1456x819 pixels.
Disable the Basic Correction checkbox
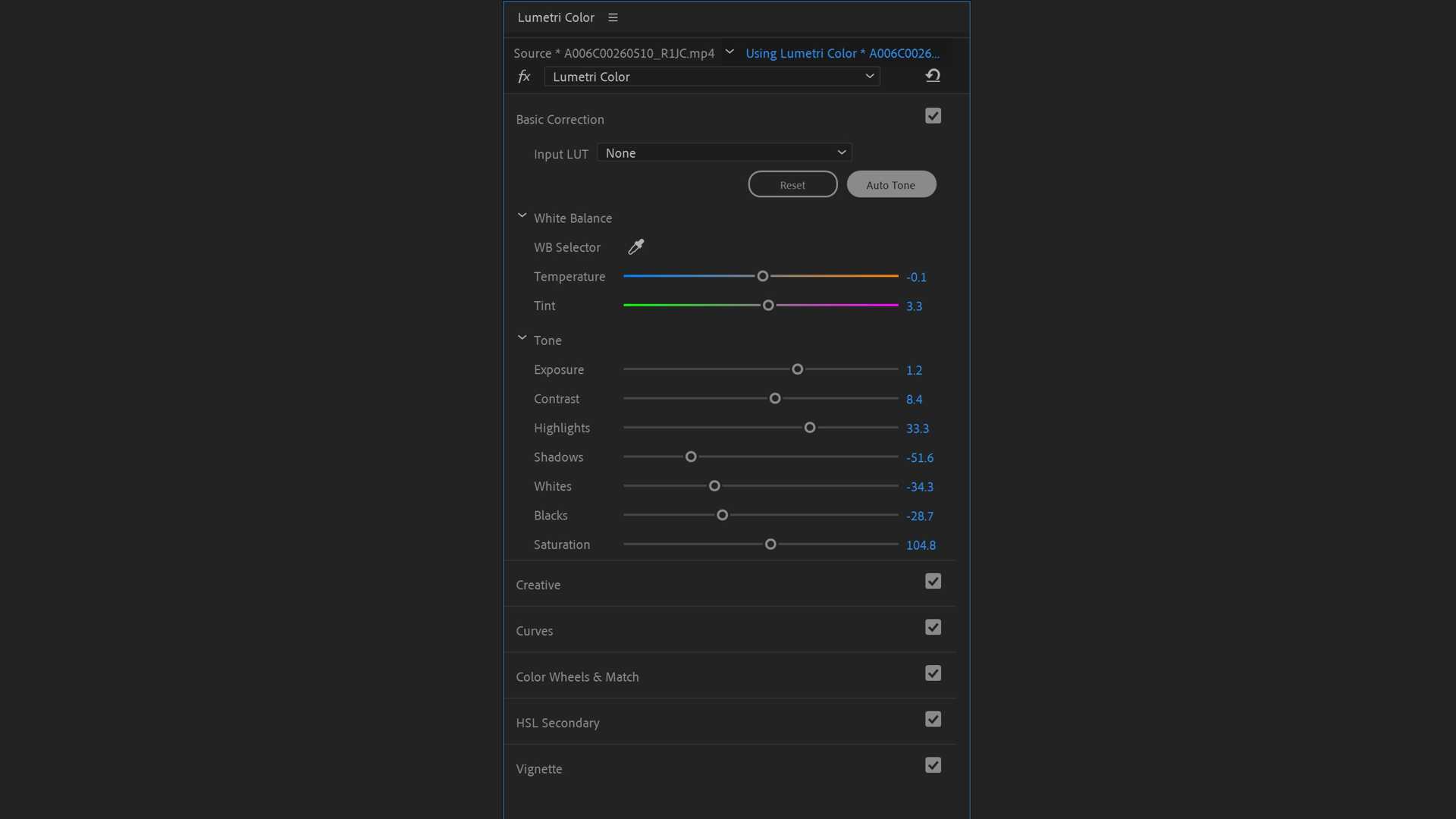point(933,116)
